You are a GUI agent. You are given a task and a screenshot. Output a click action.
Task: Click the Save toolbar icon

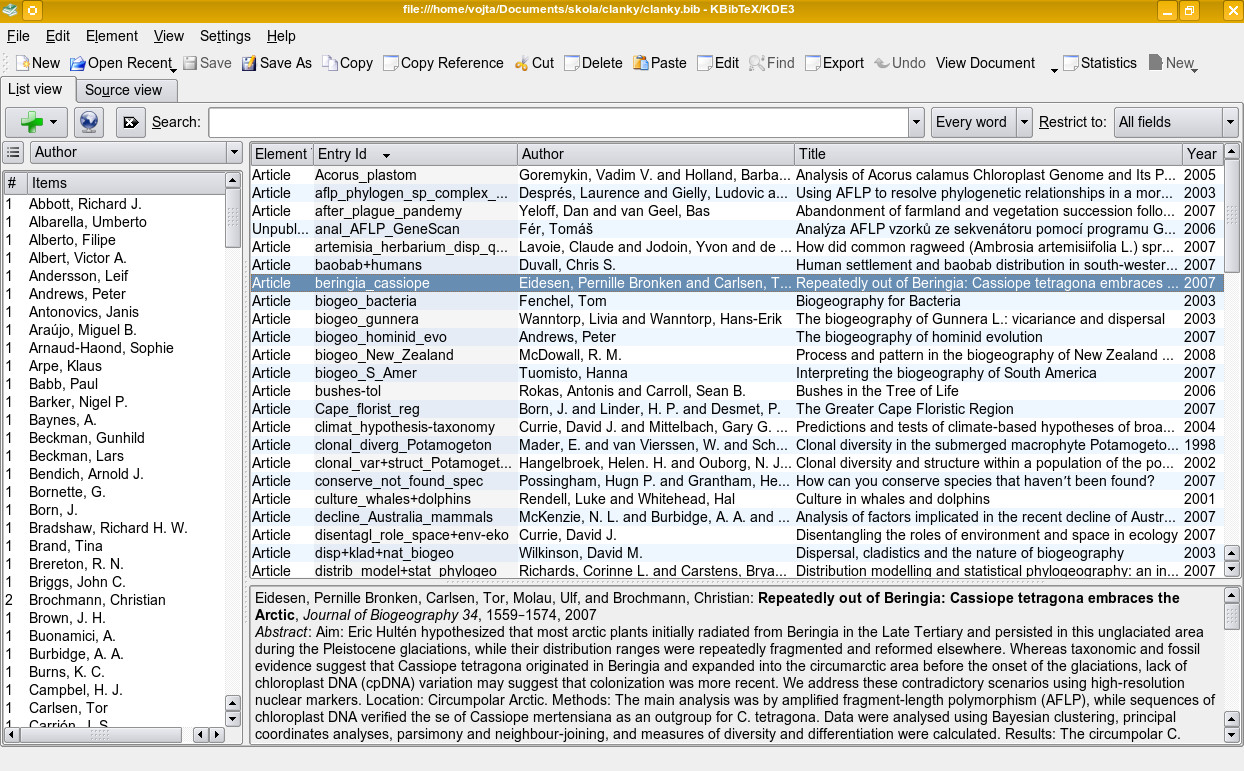tap(190, 63)
